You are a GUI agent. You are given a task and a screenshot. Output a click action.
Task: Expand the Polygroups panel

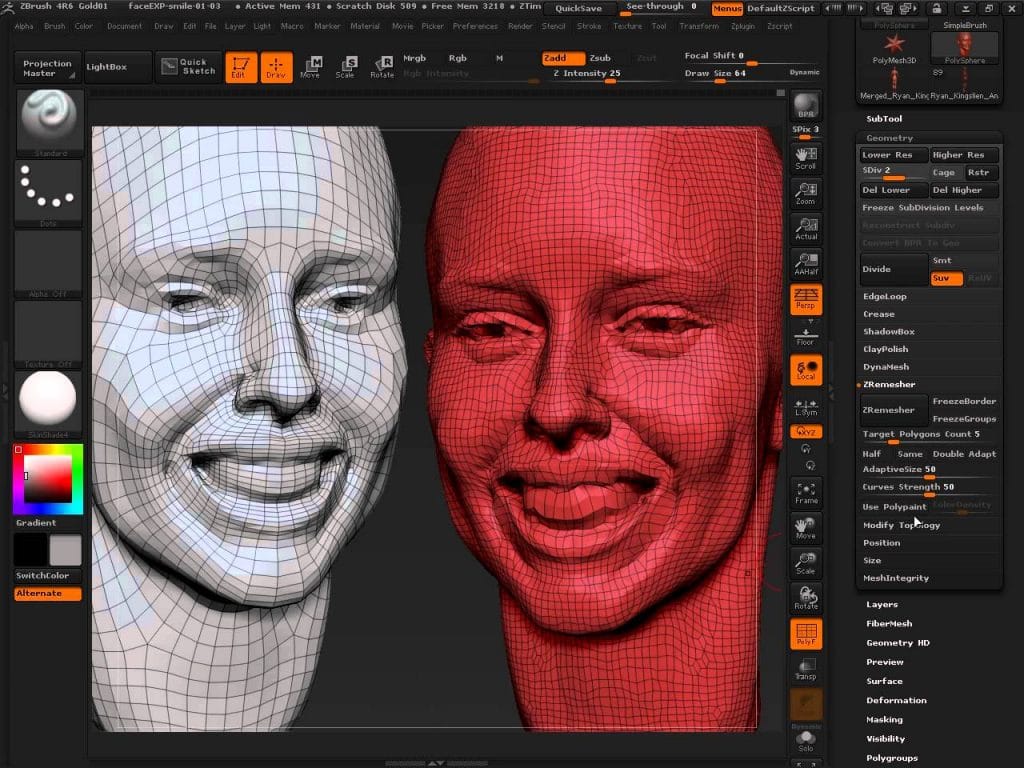(892, 758)
